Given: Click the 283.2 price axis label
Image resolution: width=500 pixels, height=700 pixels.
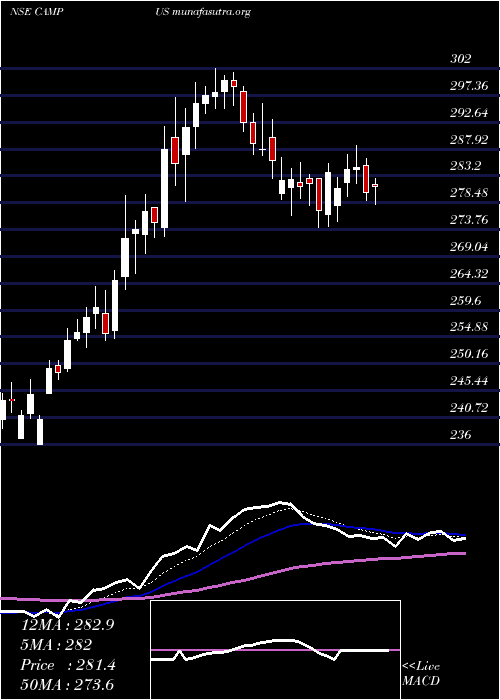Looking at the screenshot, I should pos(465,166).
